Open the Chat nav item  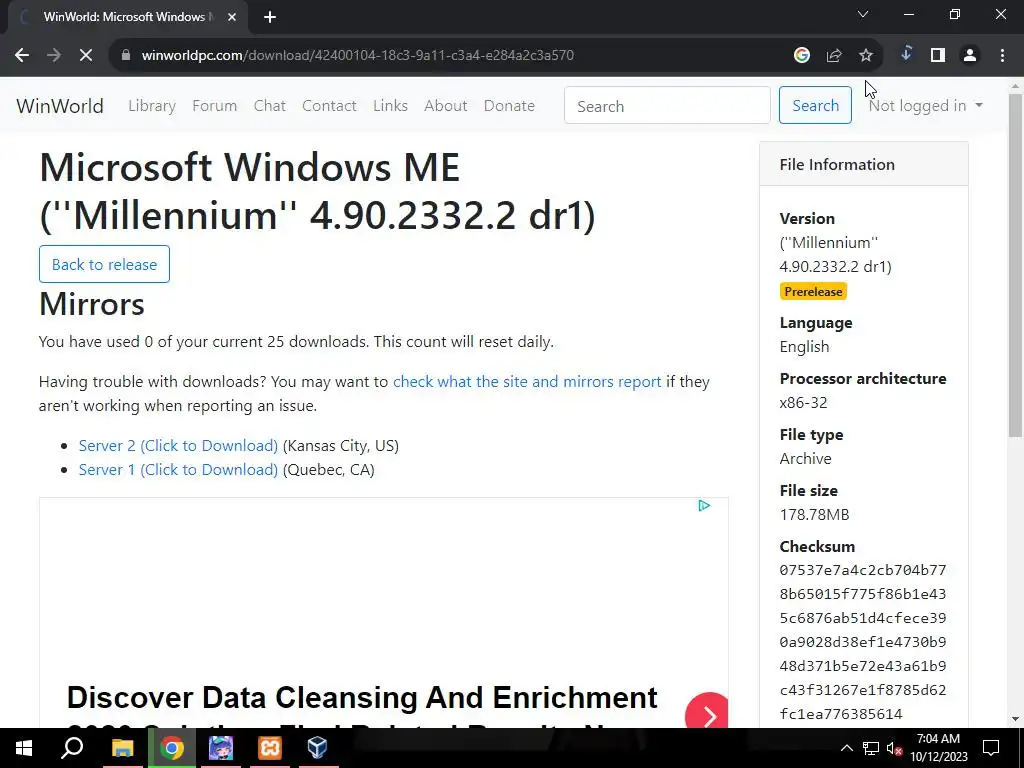tap(270, 106)
